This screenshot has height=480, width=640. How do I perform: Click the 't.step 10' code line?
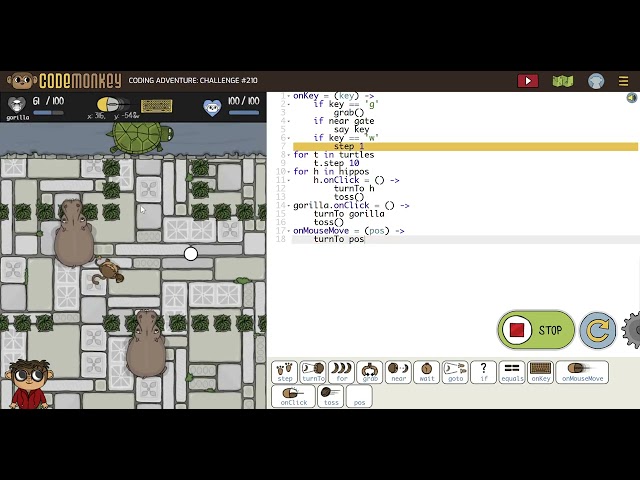click(336, 163)
